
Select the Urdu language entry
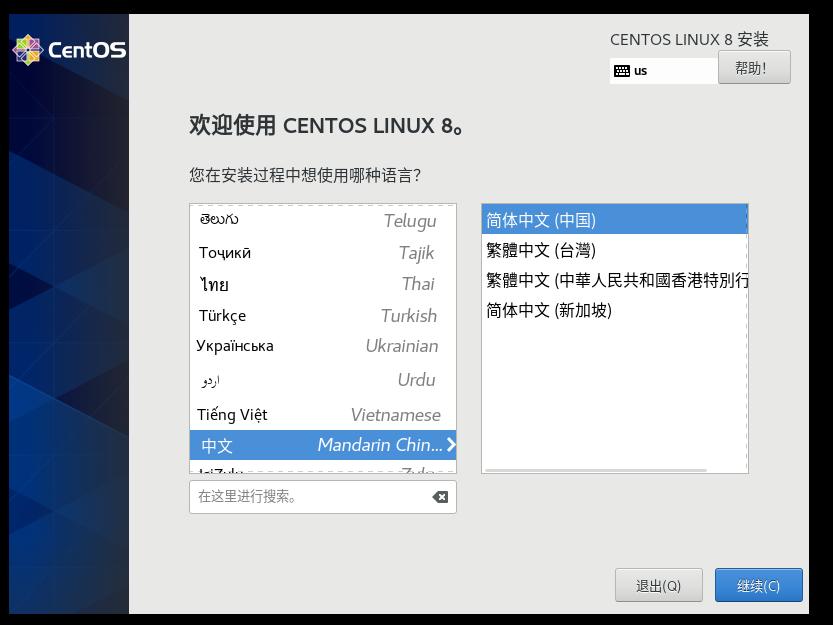click(322, 380)
